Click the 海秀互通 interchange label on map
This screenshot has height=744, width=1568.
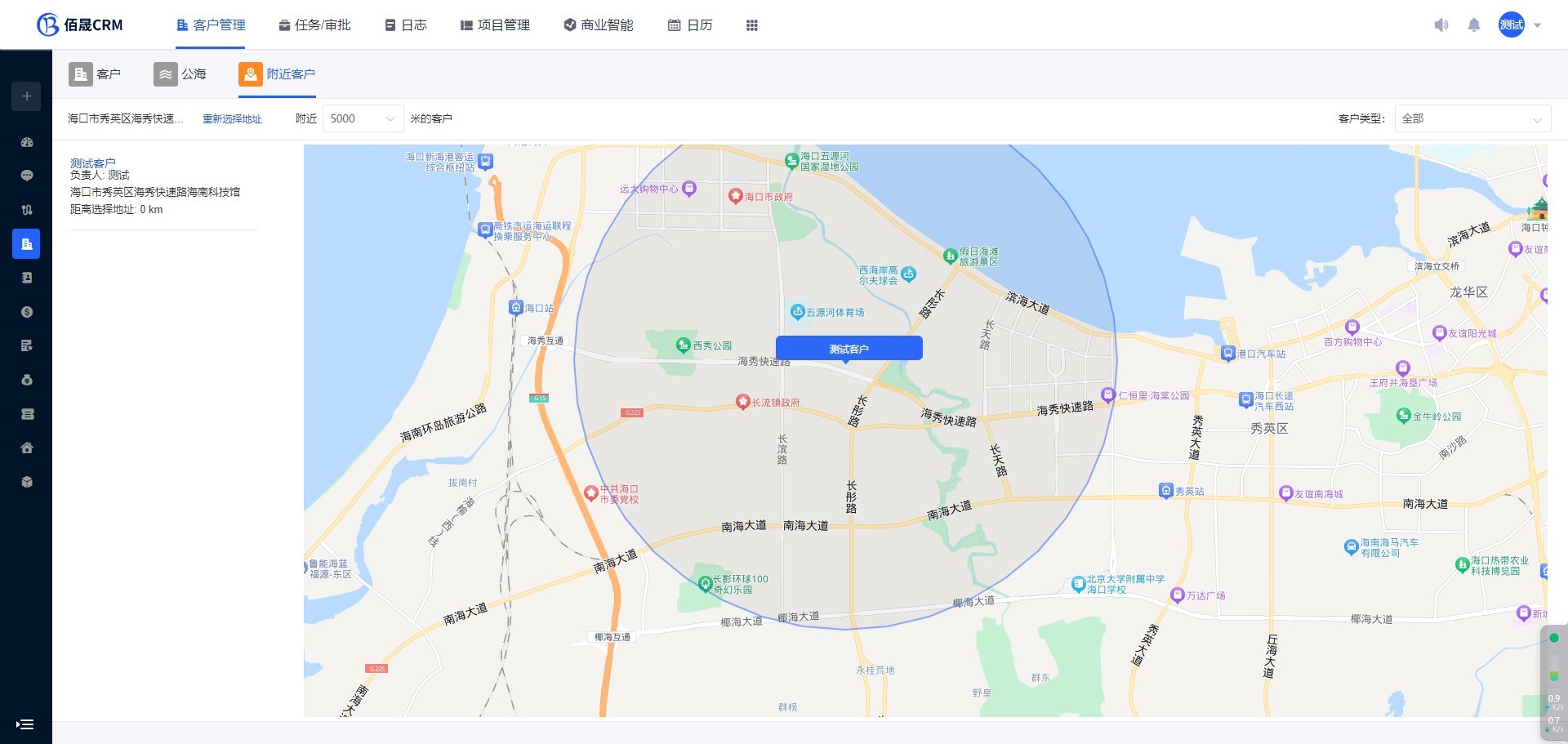546,341
